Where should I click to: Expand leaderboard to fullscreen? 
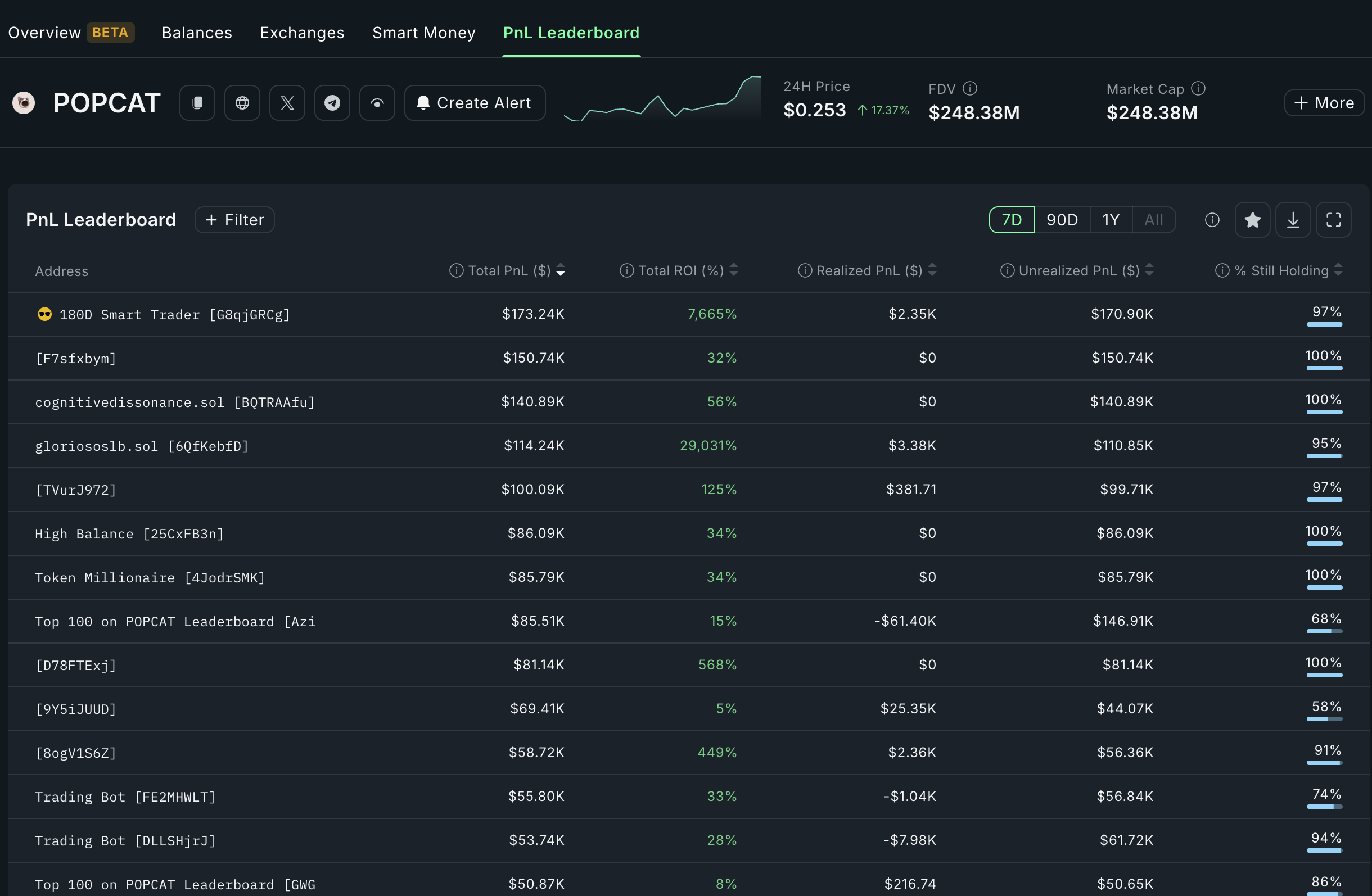click(x=1333, y=220)
